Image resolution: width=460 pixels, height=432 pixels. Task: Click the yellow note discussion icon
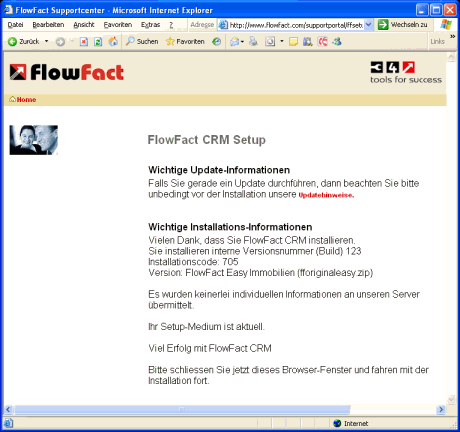pos(293,42)
